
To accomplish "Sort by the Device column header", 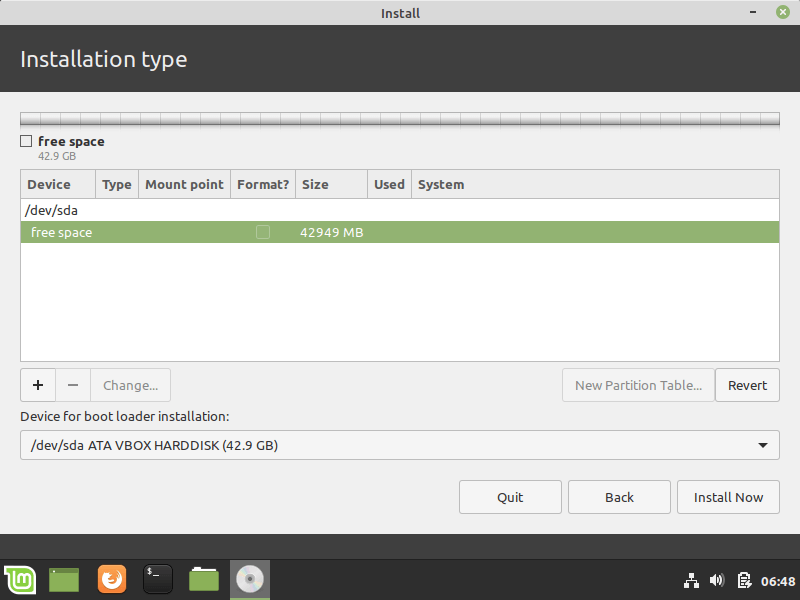I will pos(58,184).
